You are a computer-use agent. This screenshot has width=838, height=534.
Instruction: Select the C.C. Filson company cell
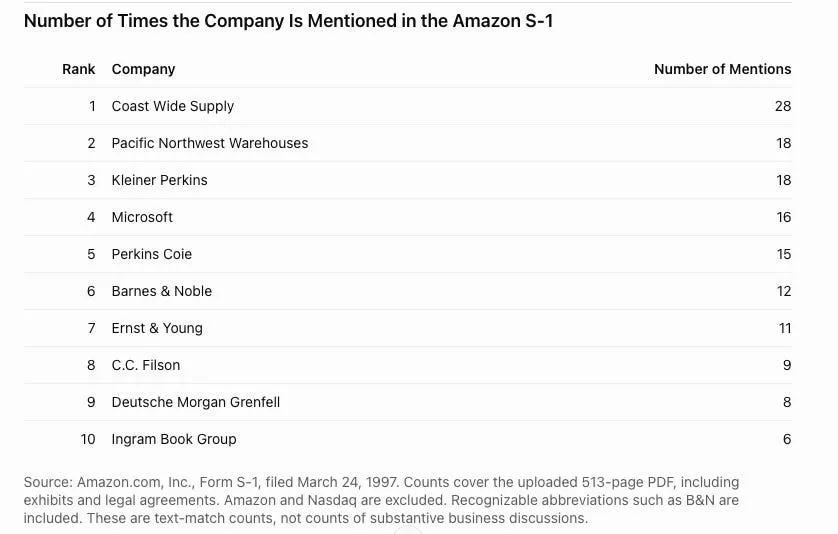tap(145, 365)
